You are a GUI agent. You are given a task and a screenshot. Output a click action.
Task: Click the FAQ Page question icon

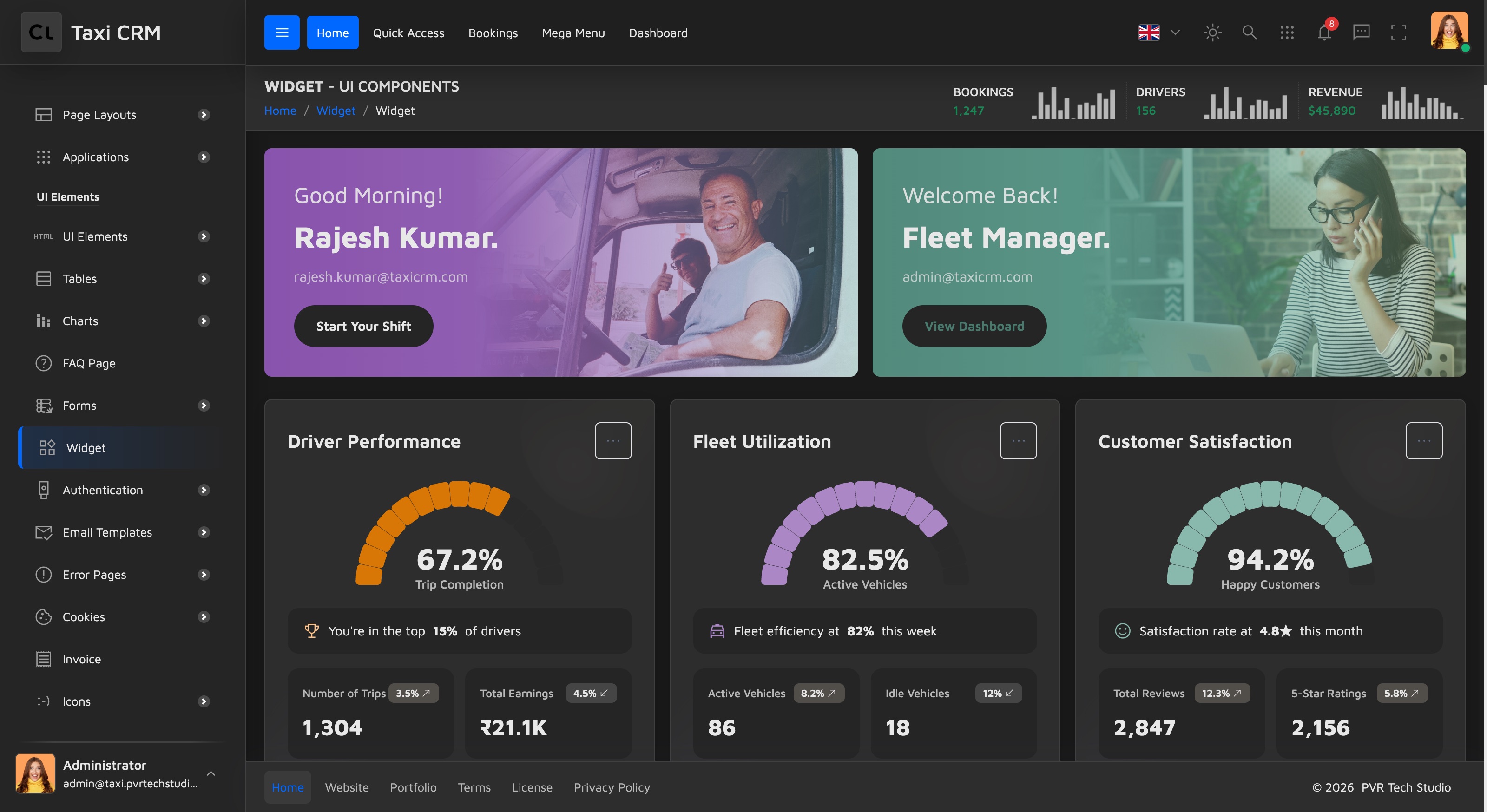point(43,363)
